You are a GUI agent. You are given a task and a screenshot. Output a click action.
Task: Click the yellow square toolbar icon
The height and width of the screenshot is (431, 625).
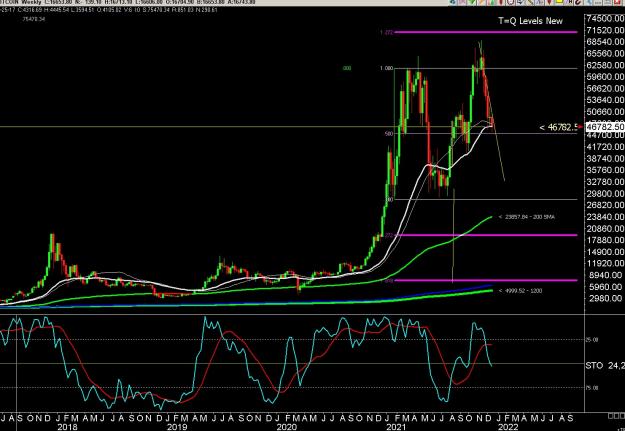click(x=559, y=2)
